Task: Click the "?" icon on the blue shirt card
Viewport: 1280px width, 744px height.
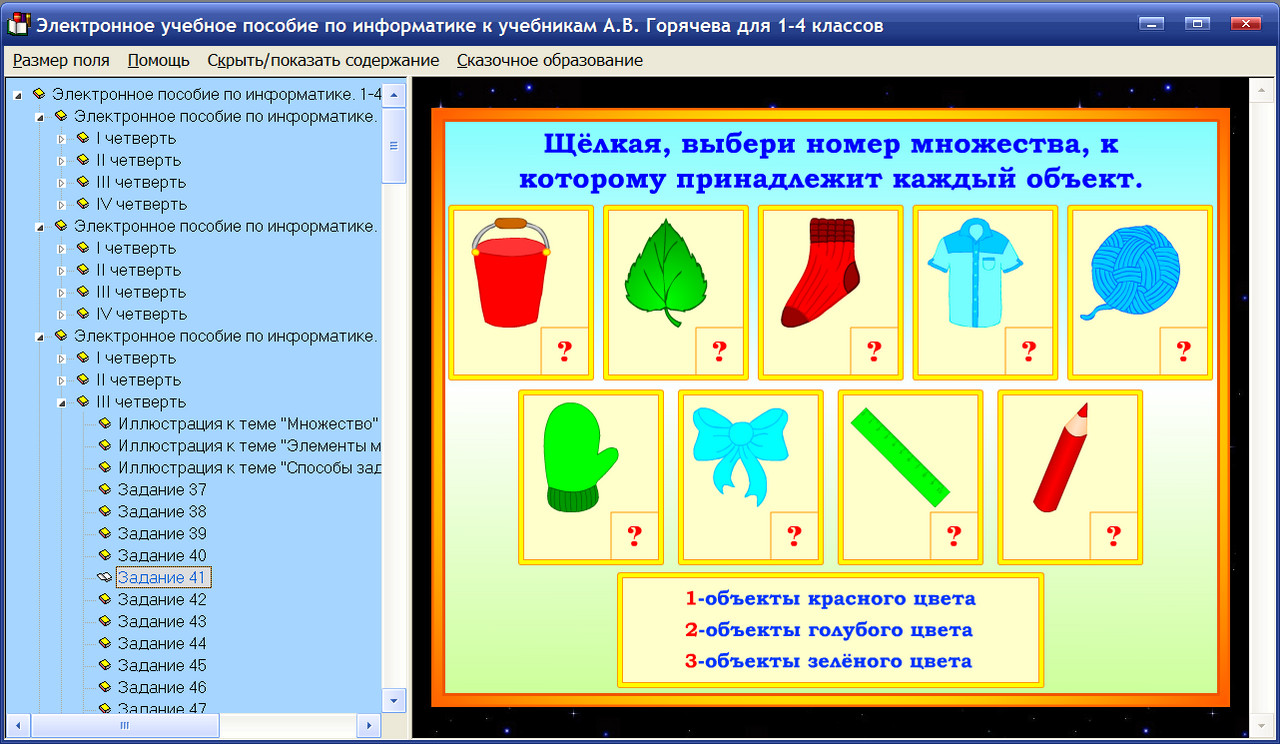Action: 1028,351
